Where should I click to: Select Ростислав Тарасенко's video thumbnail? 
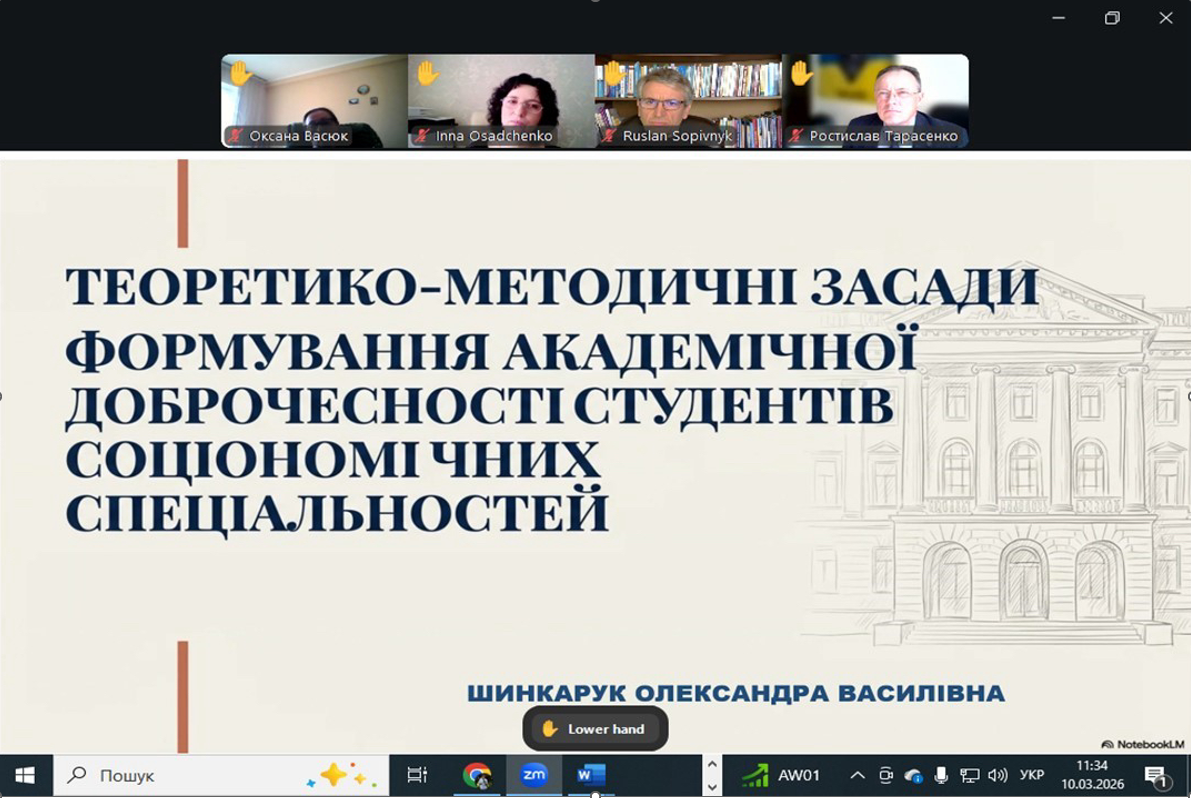pos(875,100)
